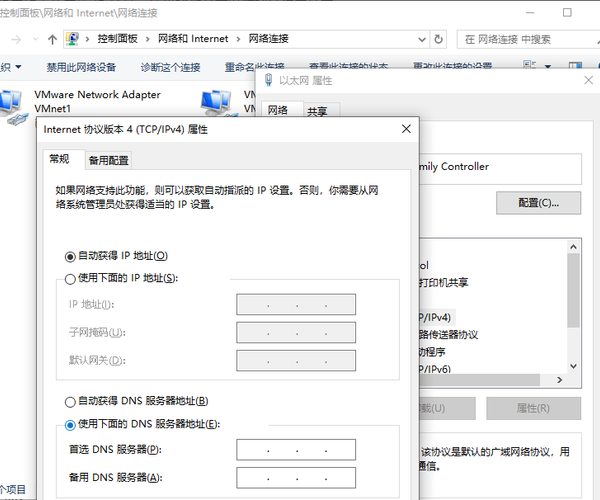Image resolution: width=600 pixels, height=500 pixels.
Task: Open the address bar history dropdown
Action: pos(422,39)
